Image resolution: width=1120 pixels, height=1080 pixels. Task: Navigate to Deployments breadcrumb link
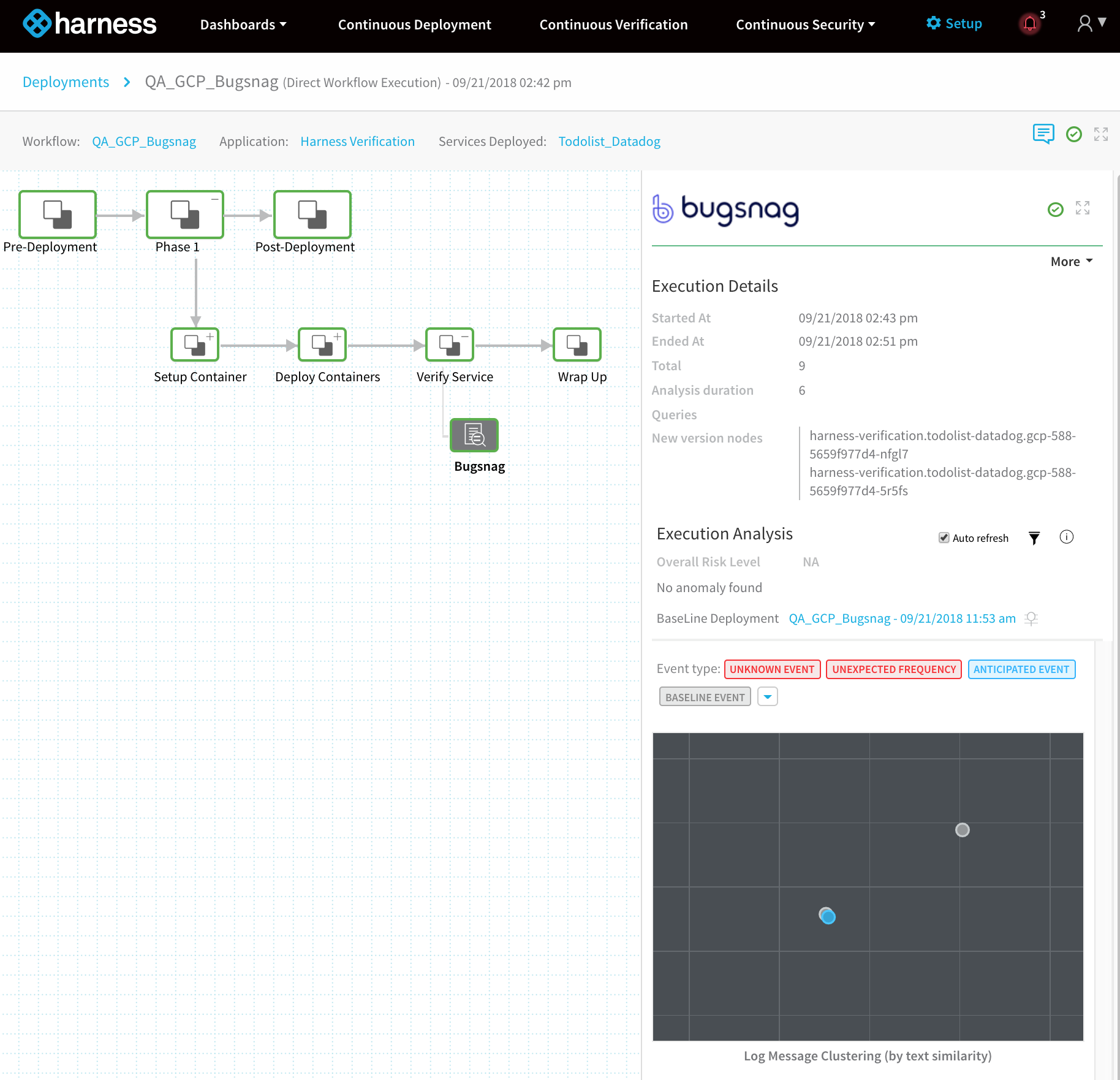(66, 82)
